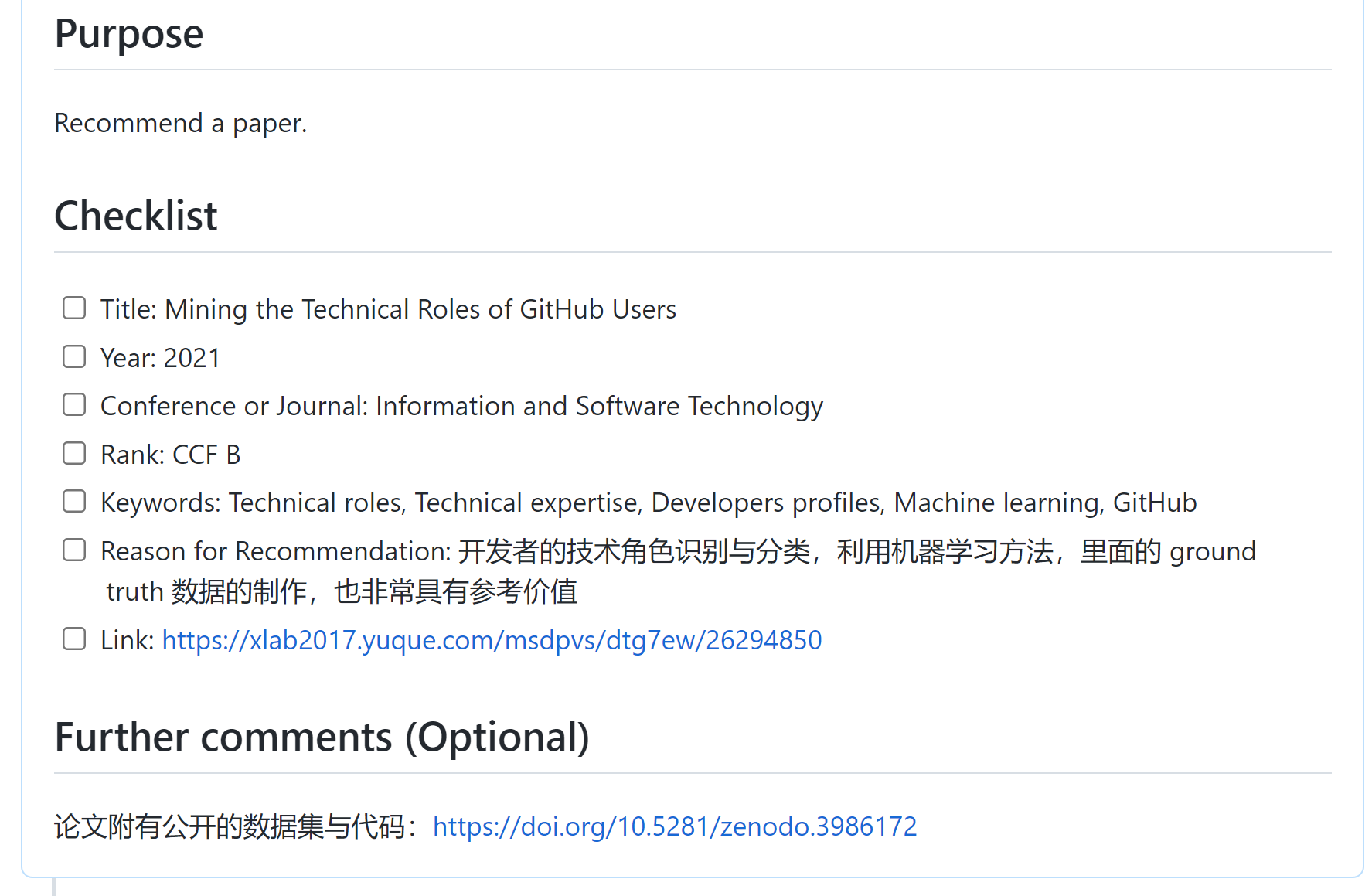Image resolution: width=1372 pixels, height=896 pixels.
Task: Click the 'Year: 2021' label text
Action: (x=159, y=357)
